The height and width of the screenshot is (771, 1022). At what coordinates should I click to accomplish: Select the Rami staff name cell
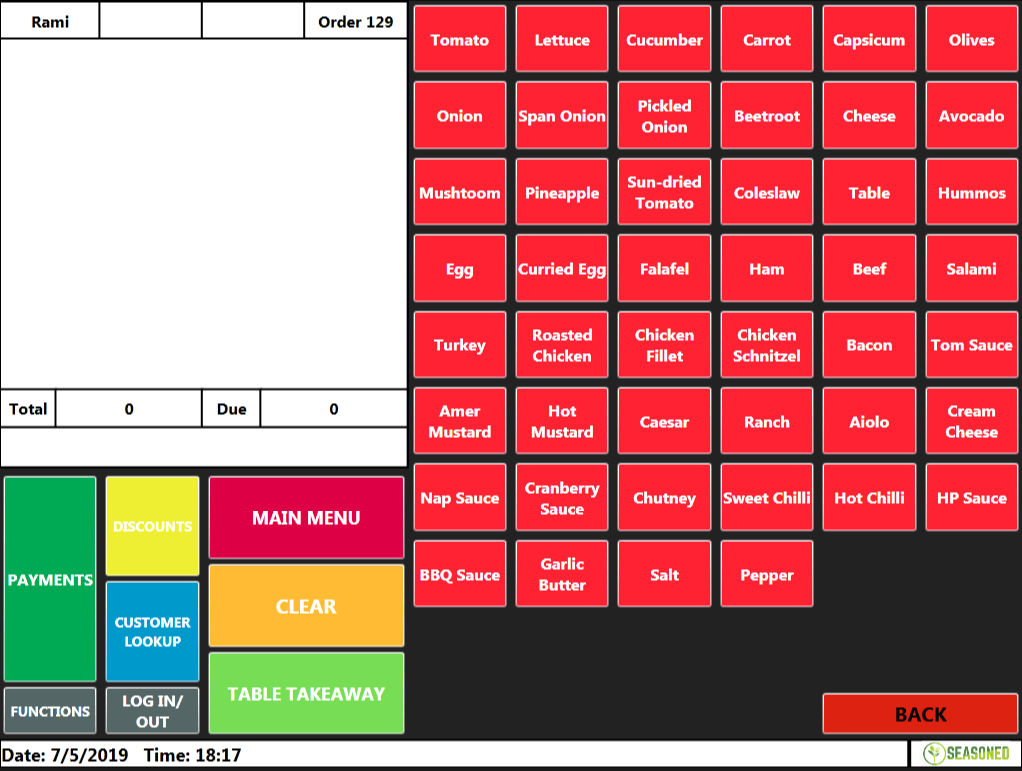(50, 22)
